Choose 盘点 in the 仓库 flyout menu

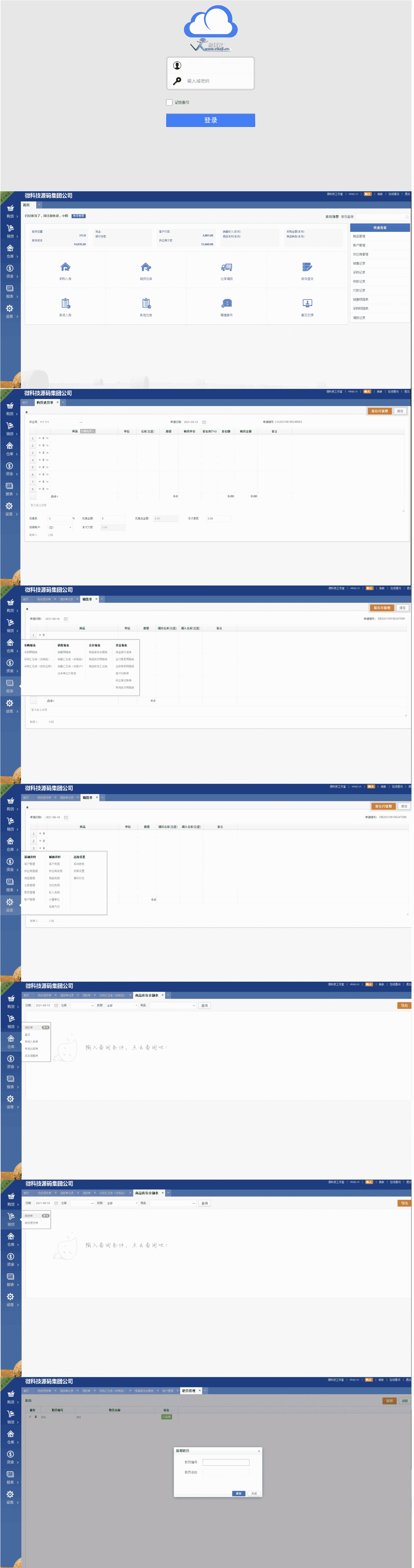(x=27, y=1035)
